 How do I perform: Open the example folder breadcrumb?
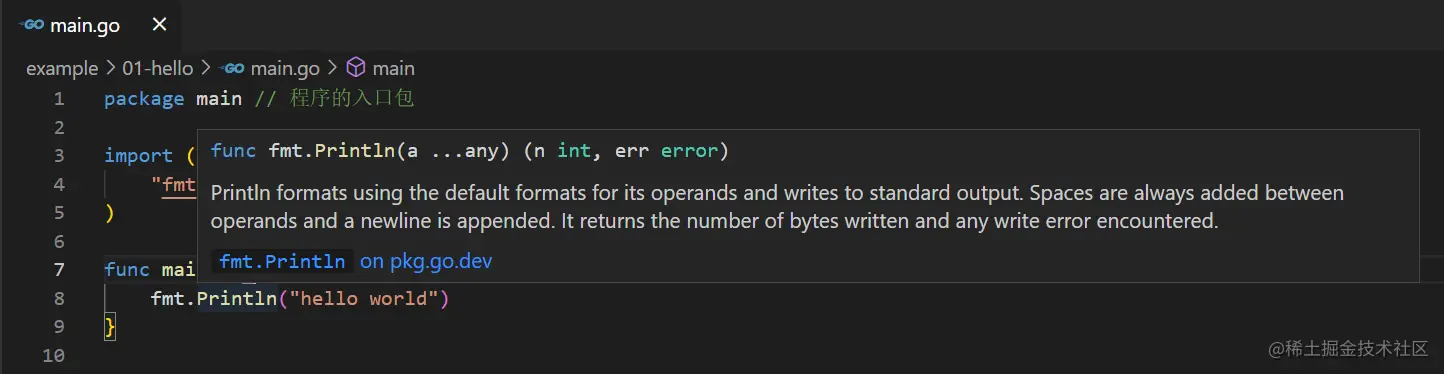coord(62,68)
